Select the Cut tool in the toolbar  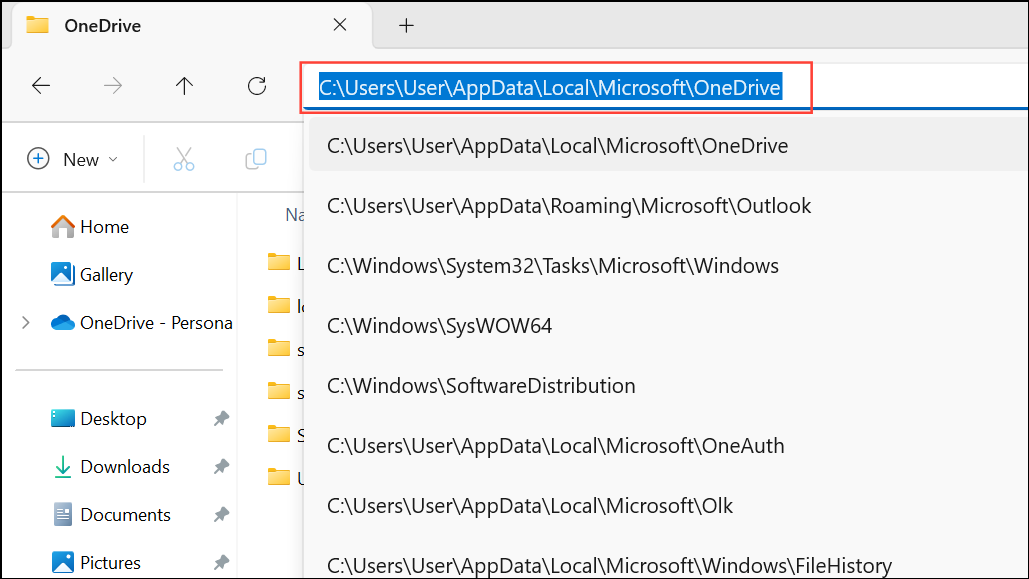pyautogui.click(x=184, y=158)
